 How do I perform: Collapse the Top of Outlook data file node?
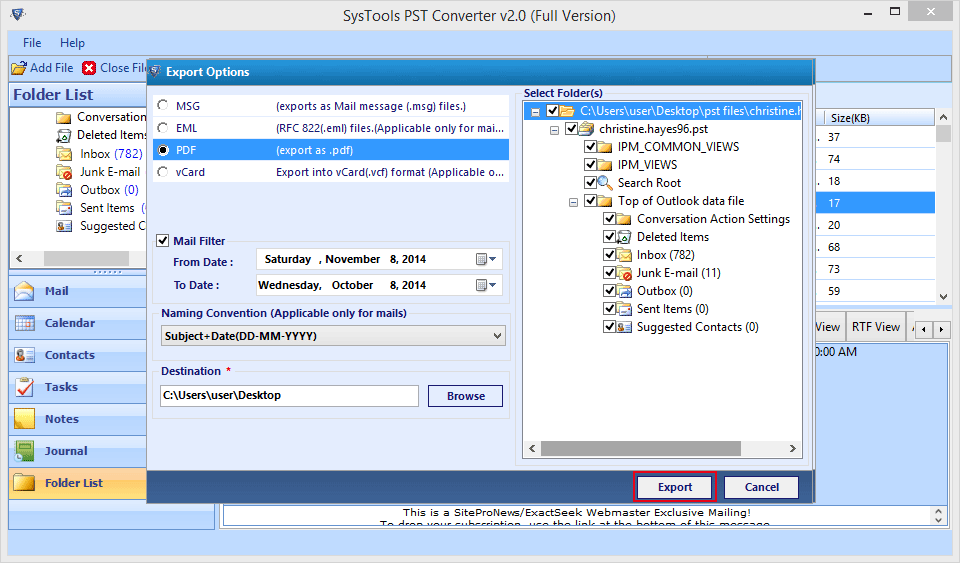click(x=573, y=202)
